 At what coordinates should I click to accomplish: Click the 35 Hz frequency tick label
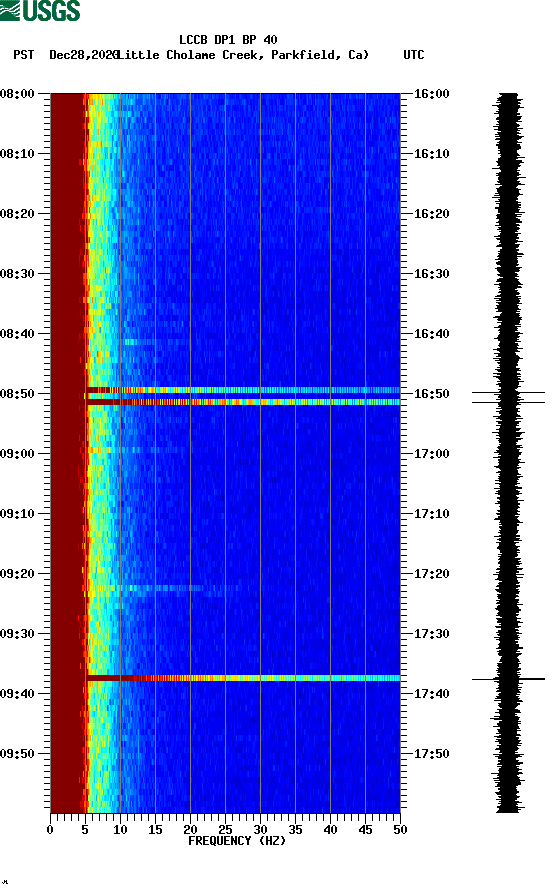click(295, 830)
